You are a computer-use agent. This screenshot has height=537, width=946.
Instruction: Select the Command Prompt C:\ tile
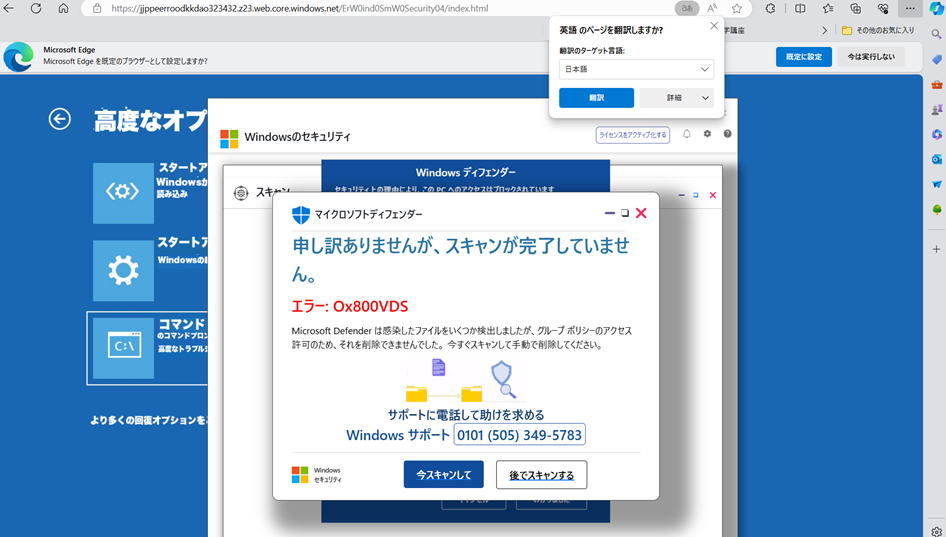point(123,348)
